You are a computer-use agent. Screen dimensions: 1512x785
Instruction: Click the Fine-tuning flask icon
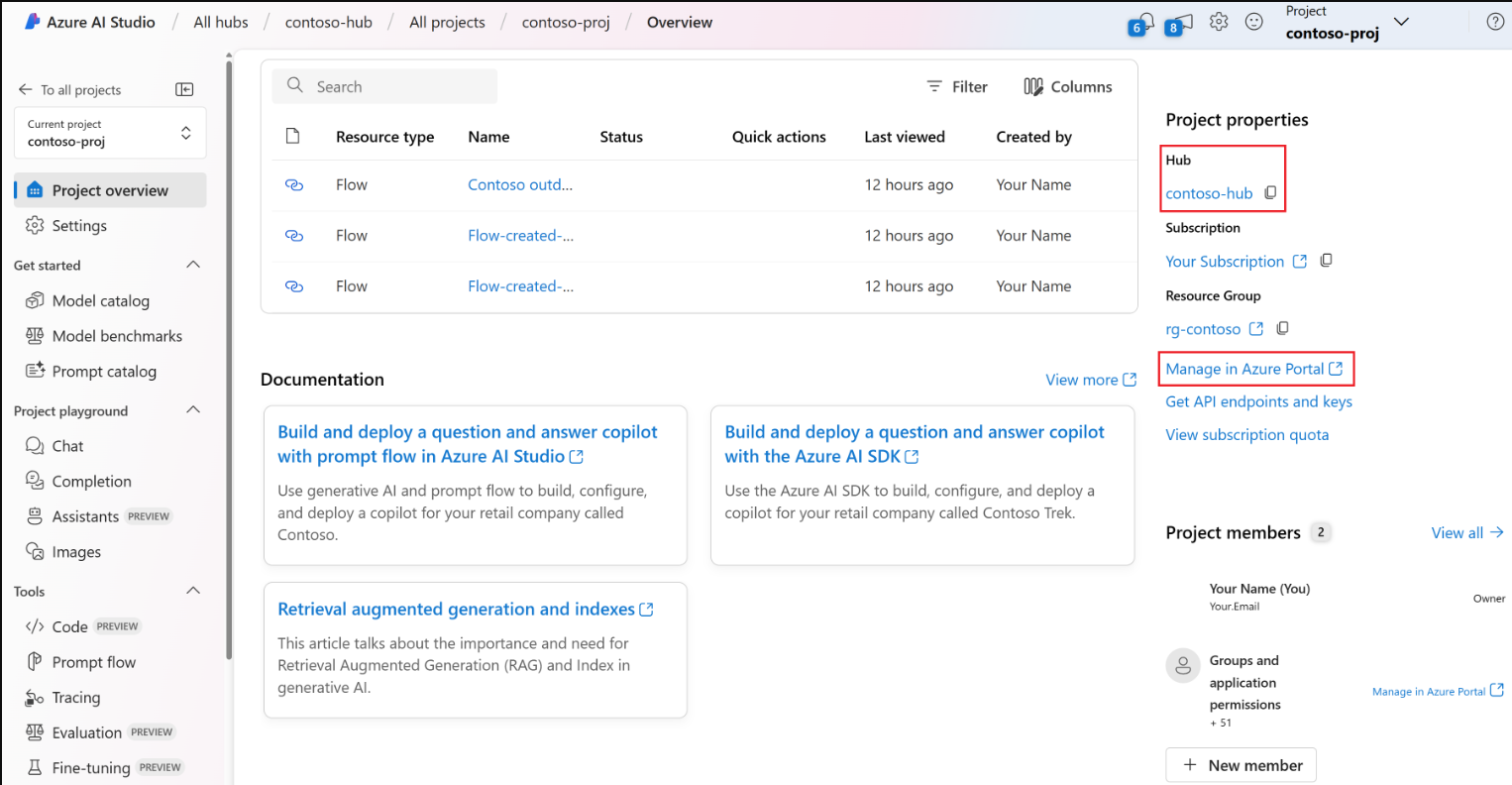[35, 767]
